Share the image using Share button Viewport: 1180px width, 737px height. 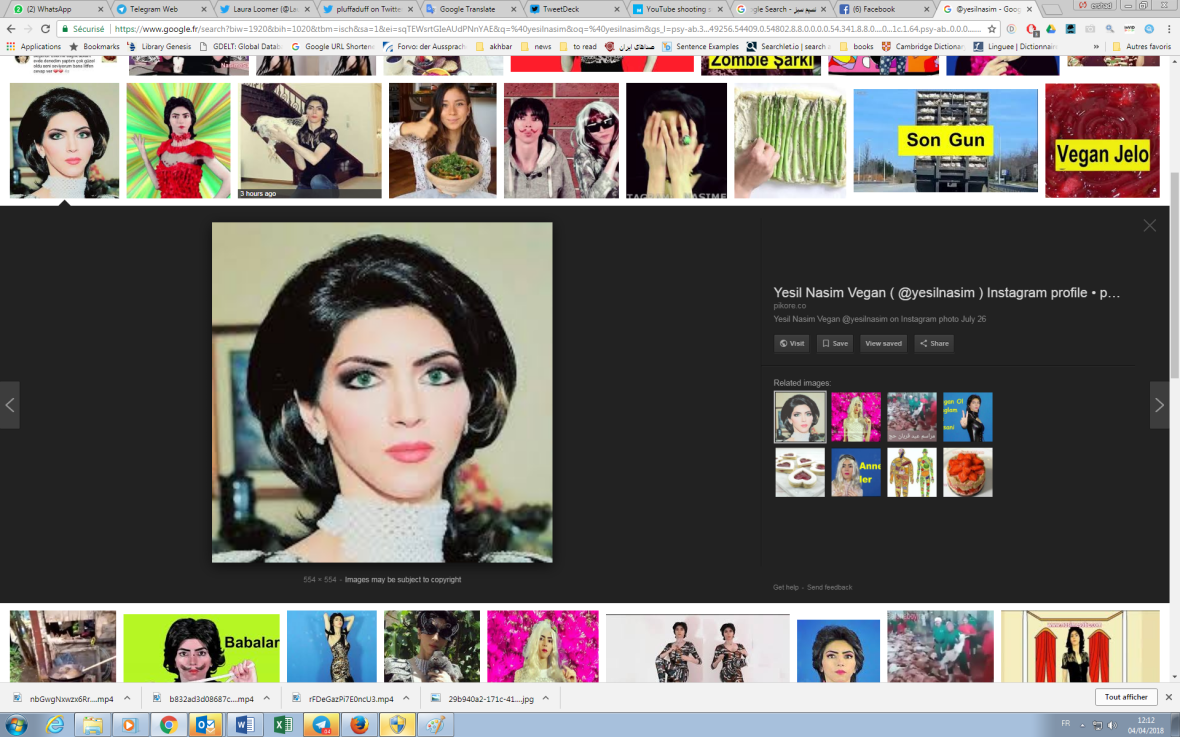tap(933, 343)
